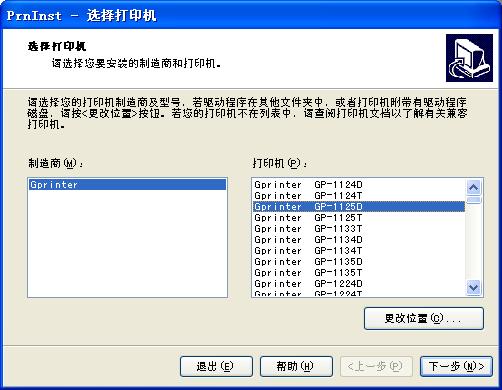The height and width of the screenshot is (390, 502).
Task: Open help with 帮助(H) button
Action: click(296, 366)
